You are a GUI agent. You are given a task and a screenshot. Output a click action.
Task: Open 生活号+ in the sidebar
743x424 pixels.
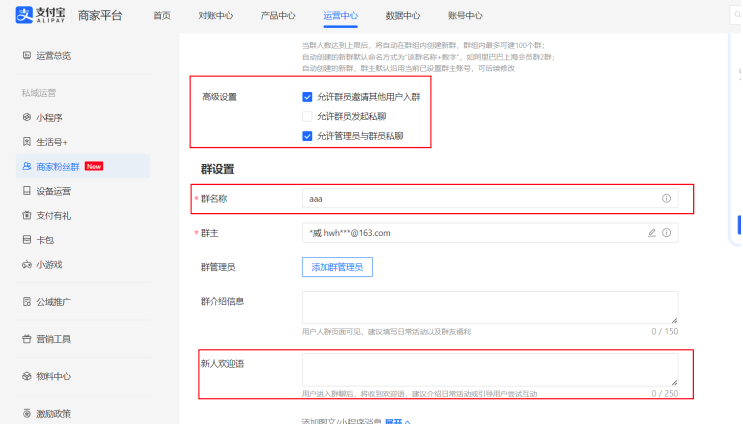51,141
